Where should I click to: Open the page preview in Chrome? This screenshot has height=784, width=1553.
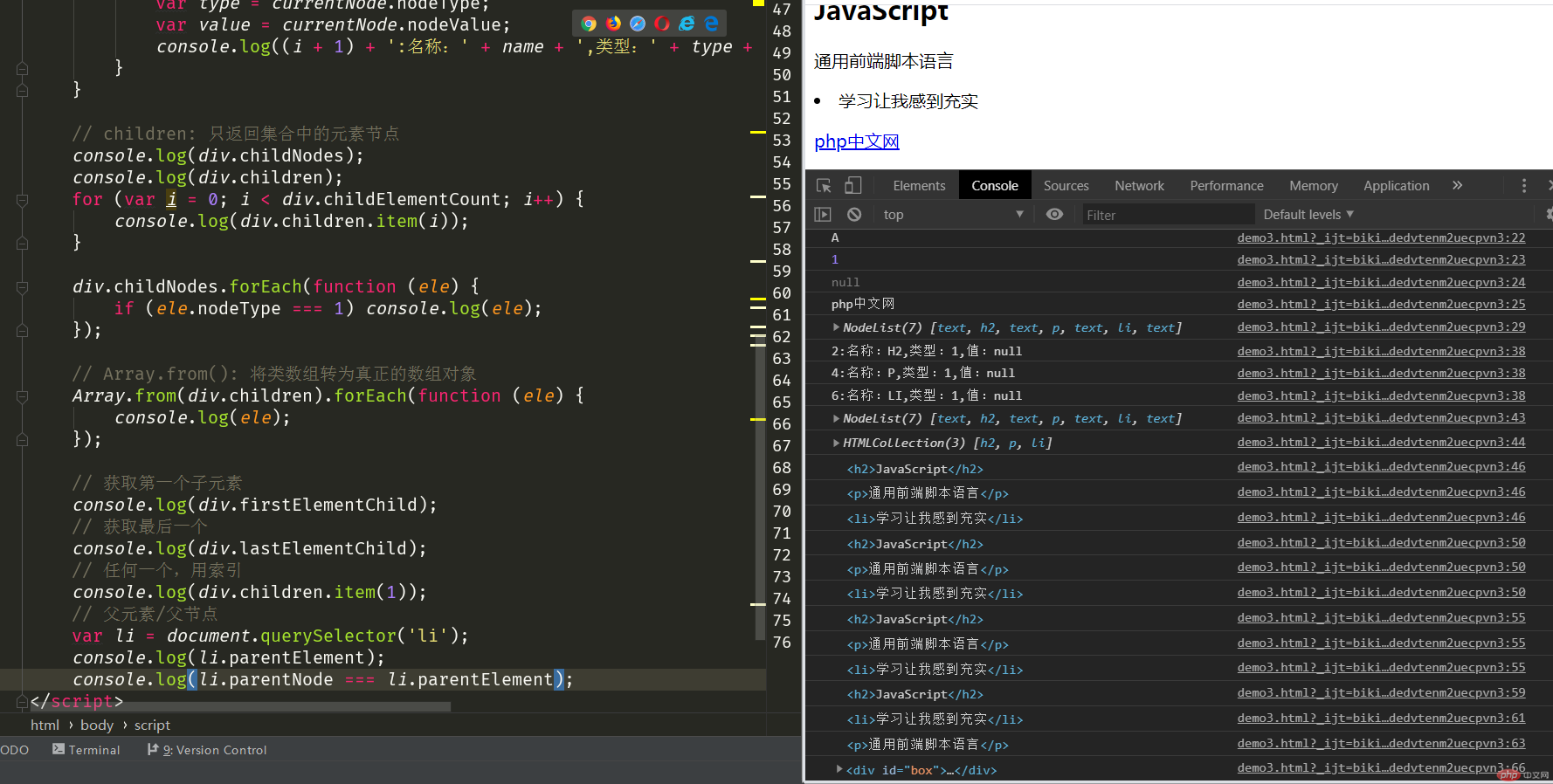(589, 24)
